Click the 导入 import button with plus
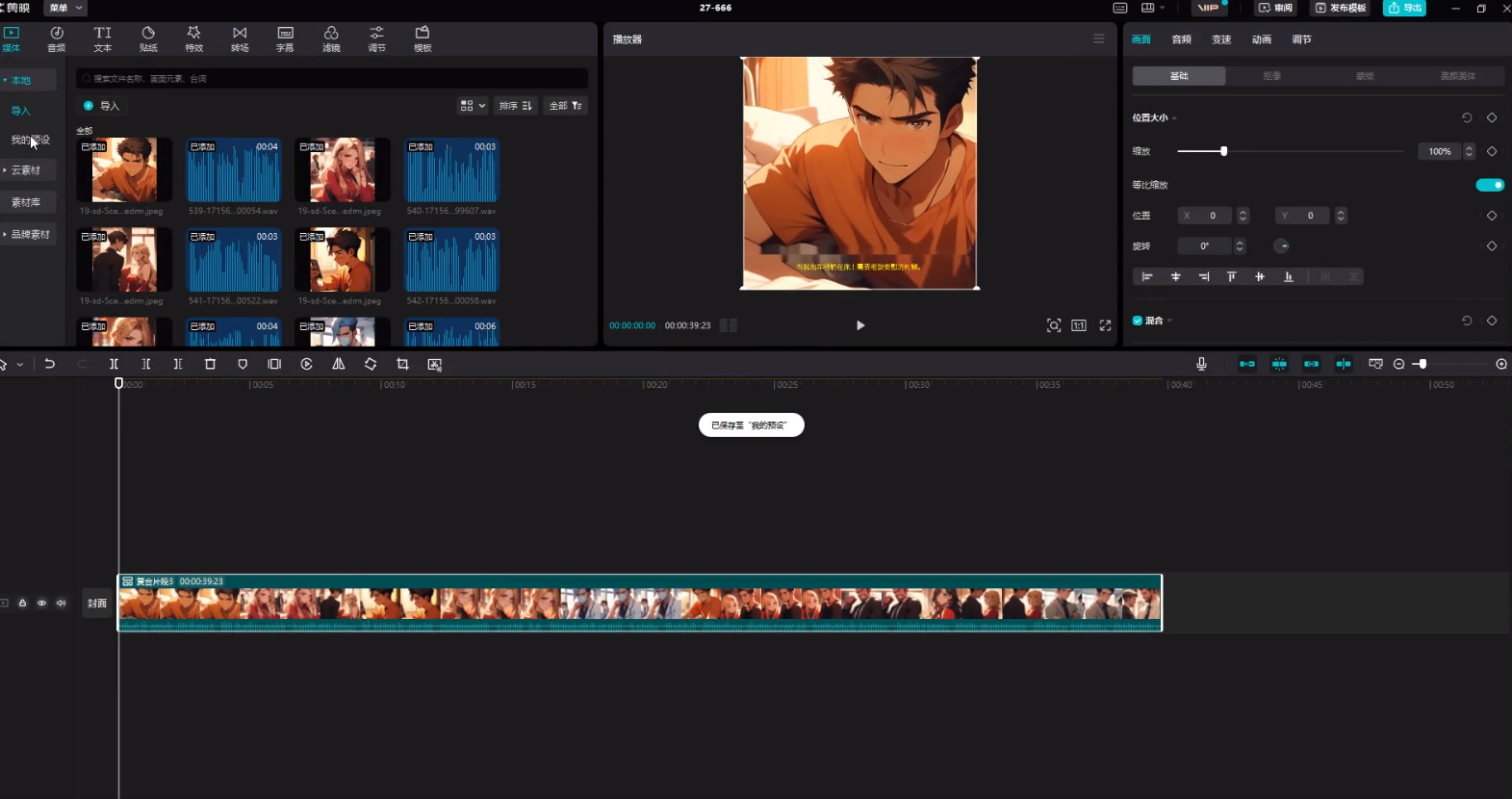This screenshot has width=1512, height=799. [x=101, y=106]
